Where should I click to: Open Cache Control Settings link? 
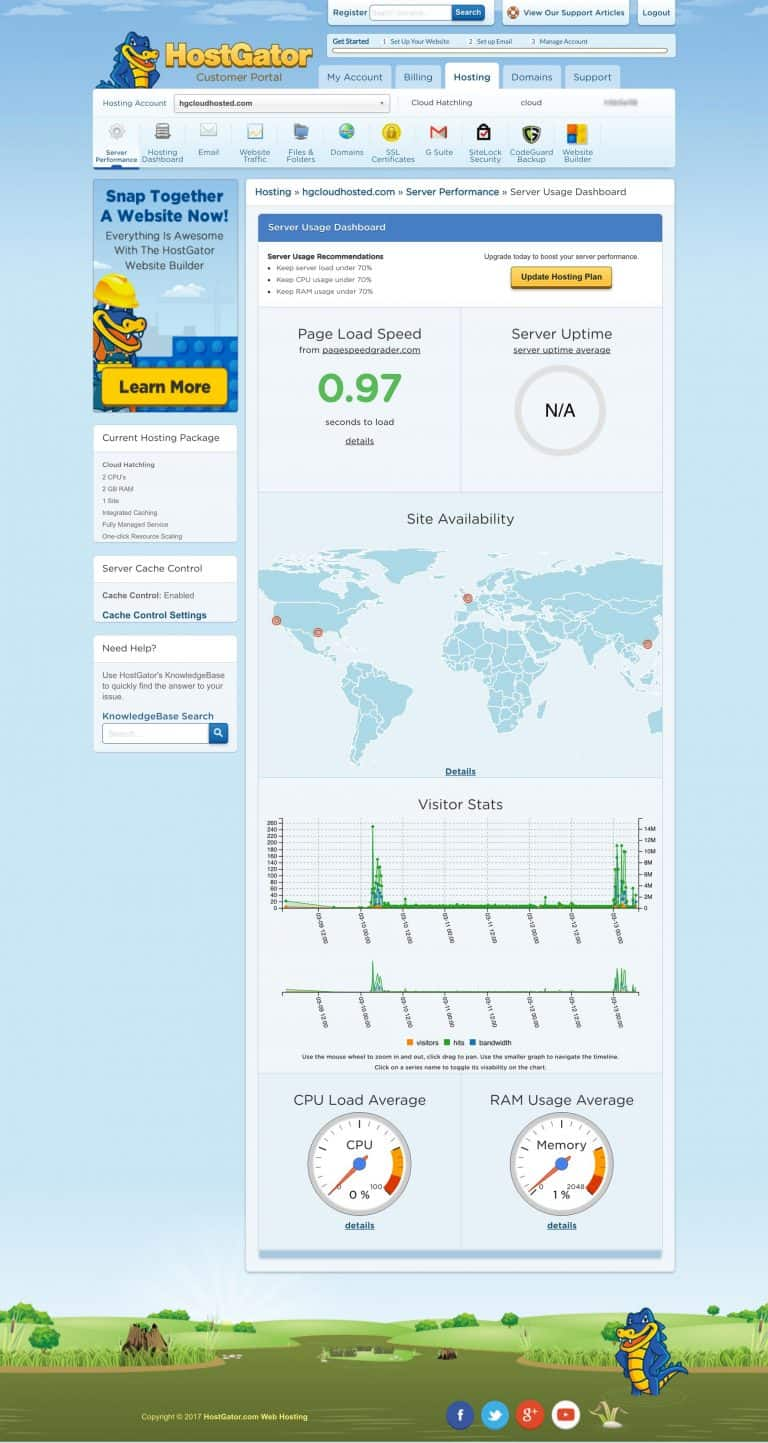pos(154,615)
